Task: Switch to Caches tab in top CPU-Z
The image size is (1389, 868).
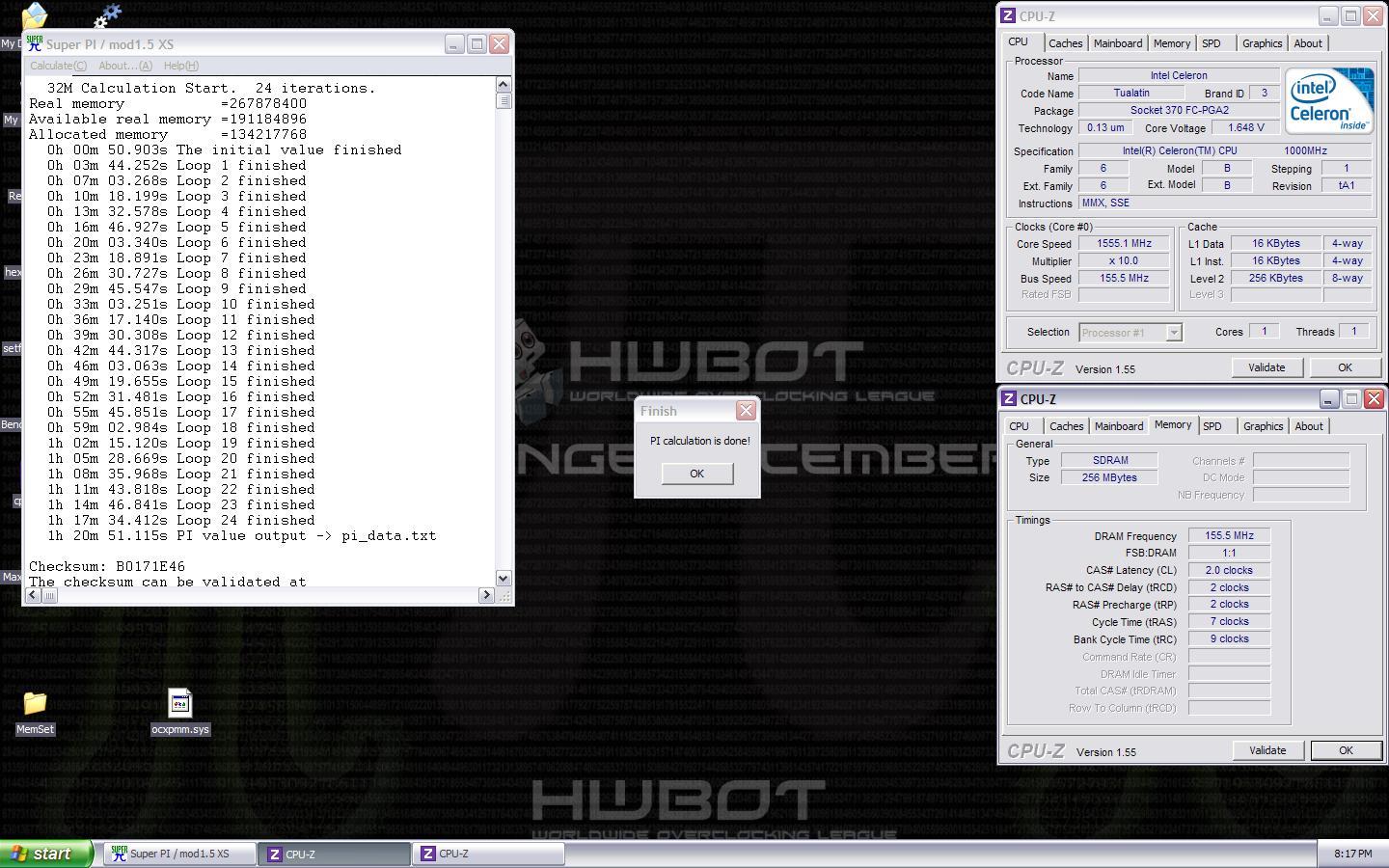Action: click(1065, 43)
